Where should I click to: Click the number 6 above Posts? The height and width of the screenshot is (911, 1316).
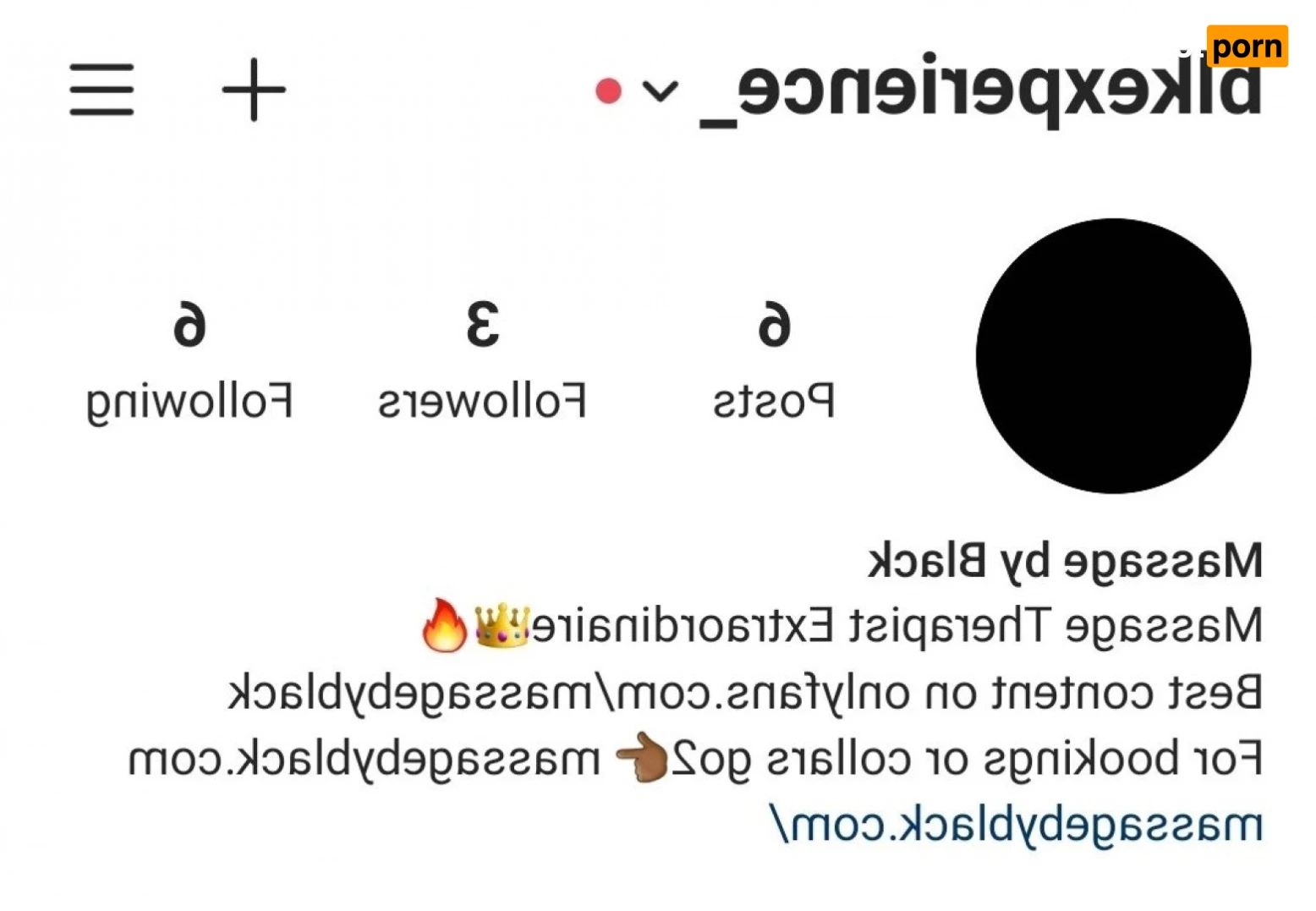click(774, 324)
